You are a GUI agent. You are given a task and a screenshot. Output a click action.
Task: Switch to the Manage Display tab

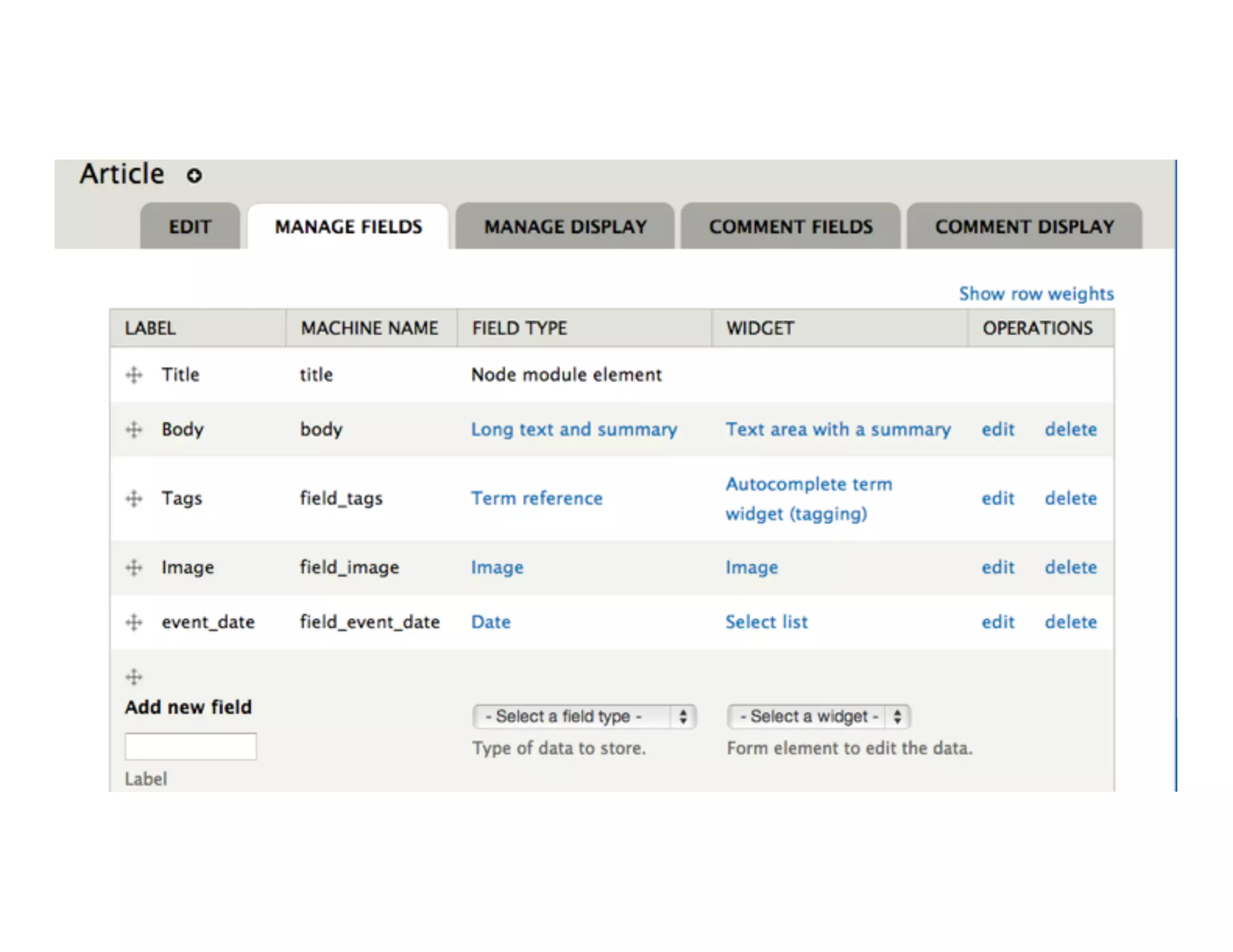tap(565, 227)
